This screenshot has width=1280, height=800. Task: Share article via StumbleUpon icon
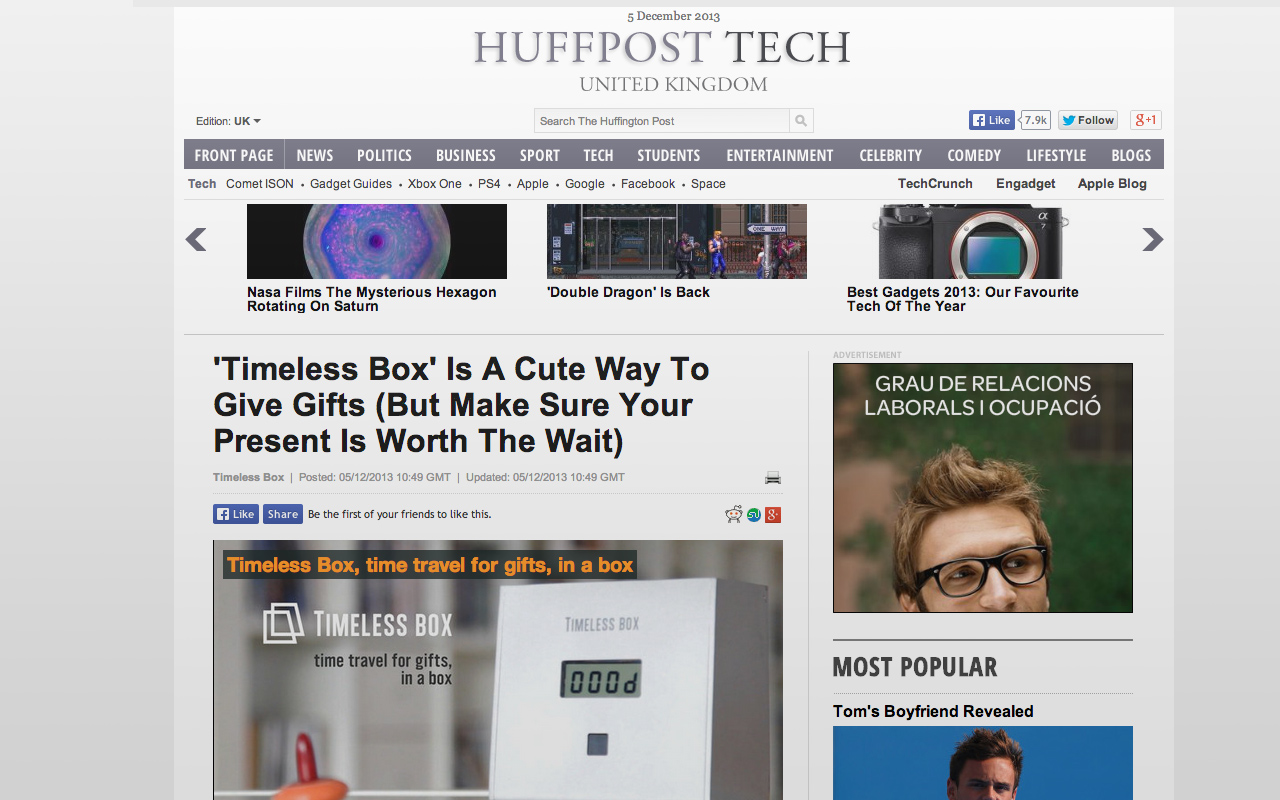754,514
